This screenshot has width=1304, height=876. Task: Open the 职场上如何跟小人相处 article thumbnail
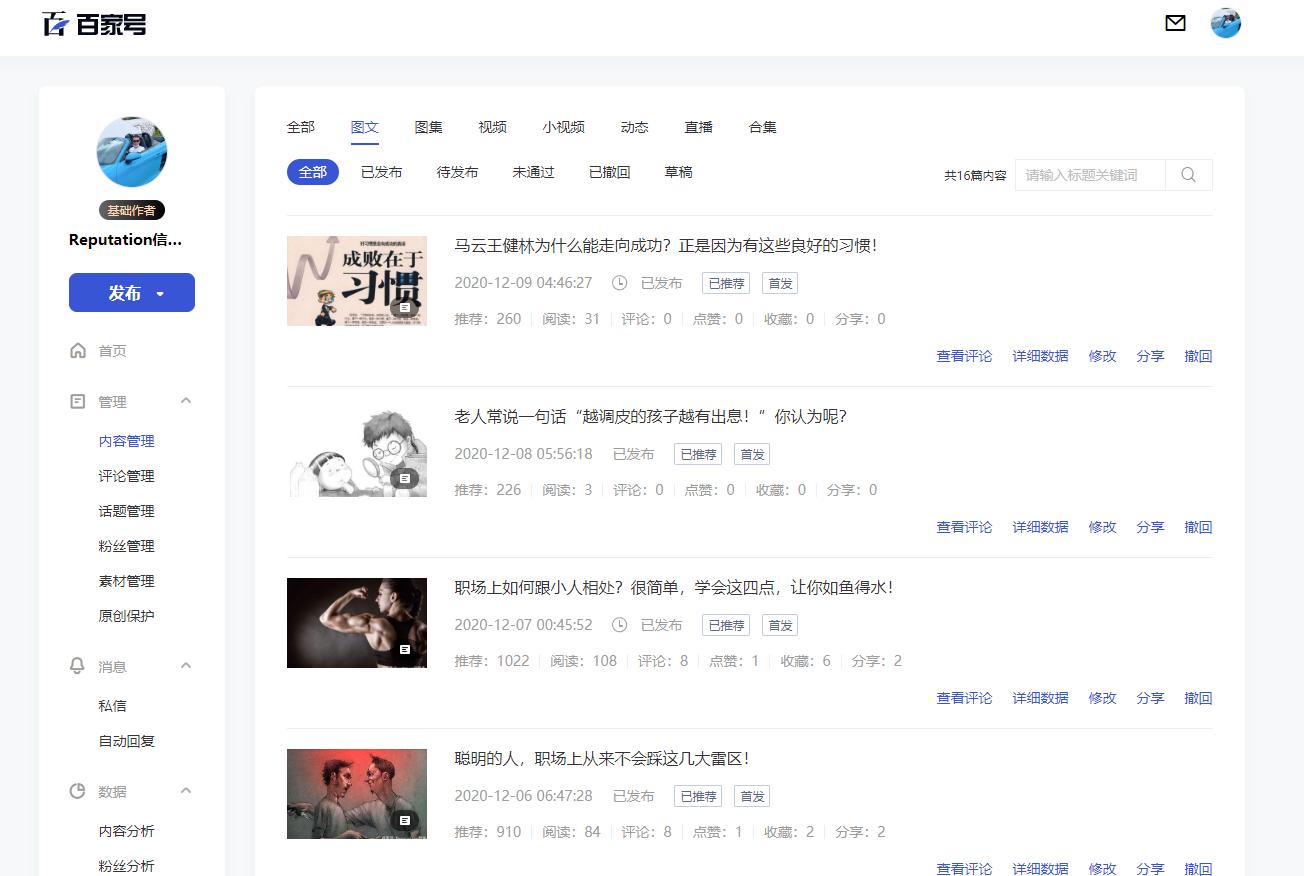coord(357,623)
